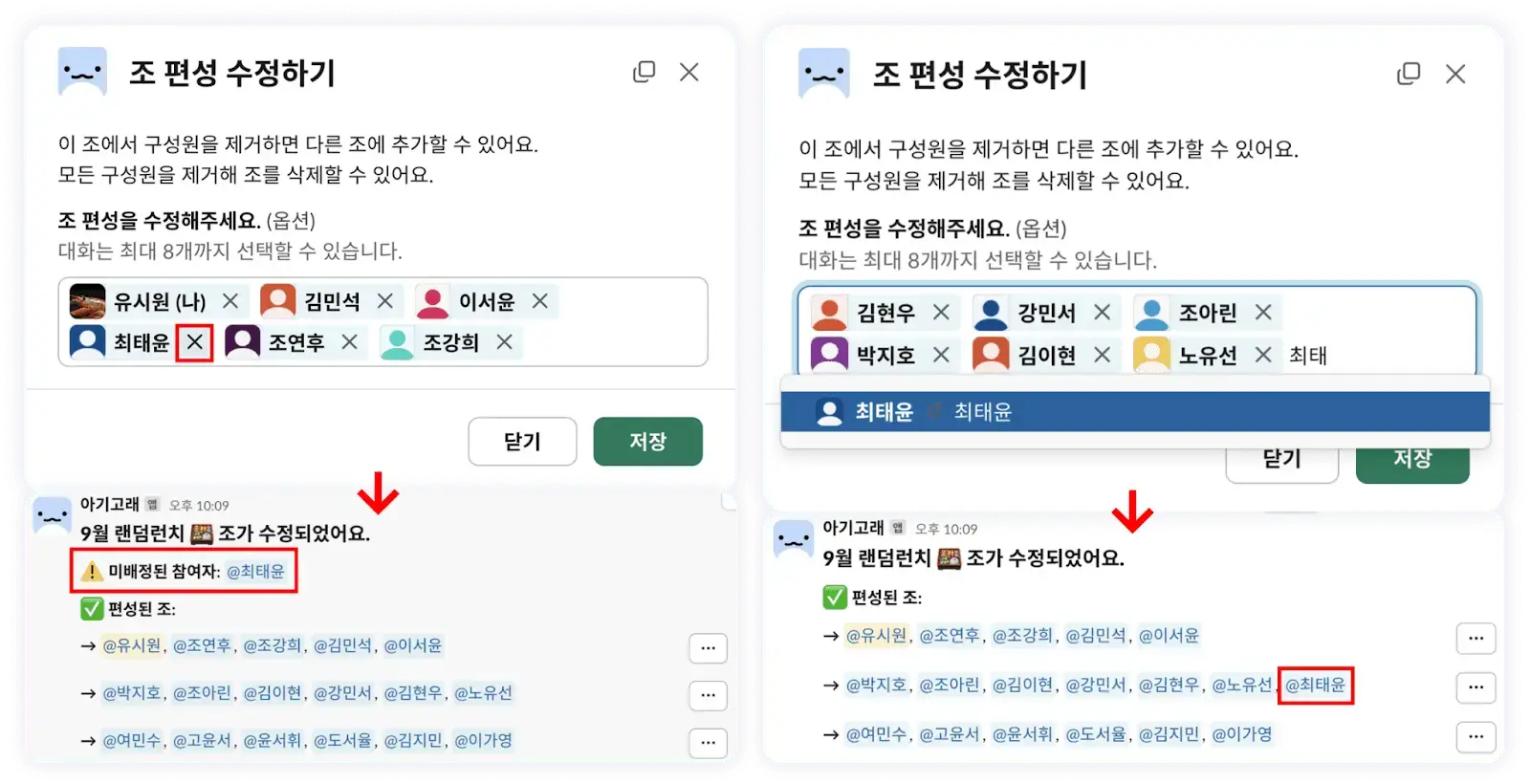This screenshot has height=784, width=1530.
Task: Remove 최태윤 from the left group
Action: [195, 342]
